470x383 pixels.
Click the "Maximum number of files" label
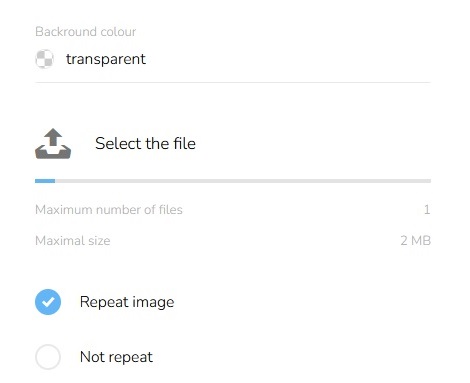[x=109, y=210]
